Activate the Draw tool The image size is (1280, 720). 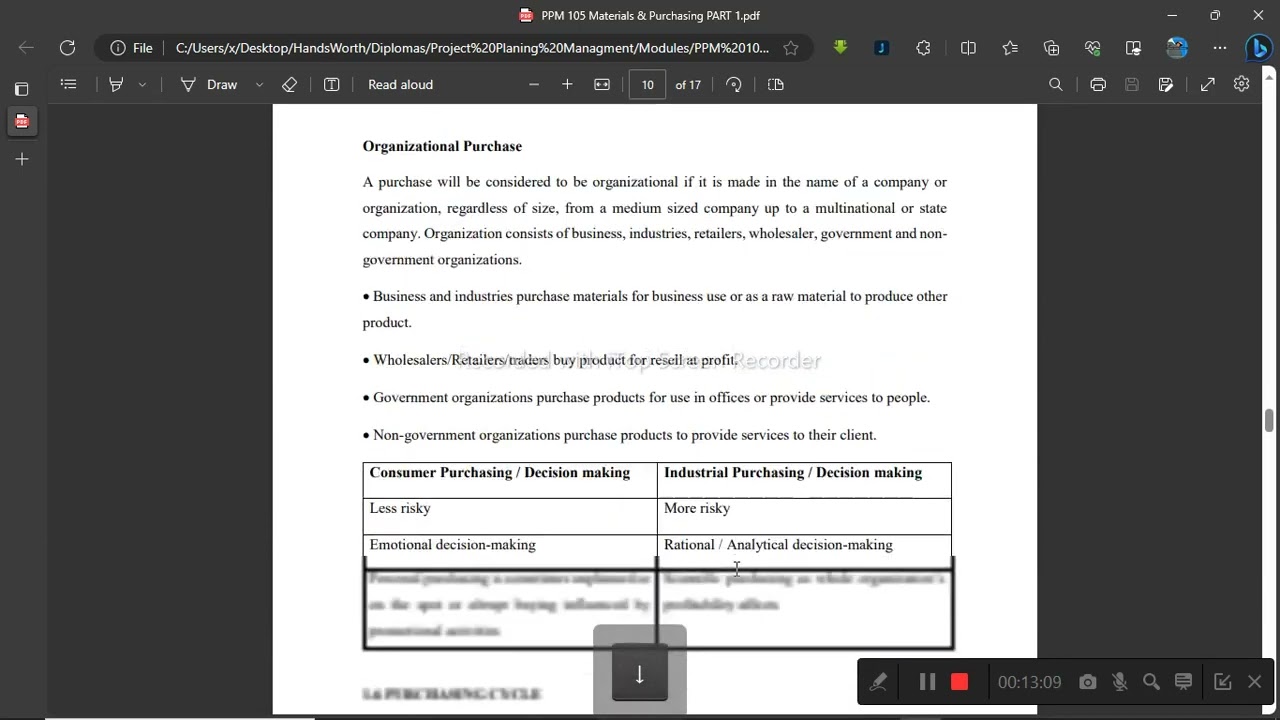coord(209,84)
